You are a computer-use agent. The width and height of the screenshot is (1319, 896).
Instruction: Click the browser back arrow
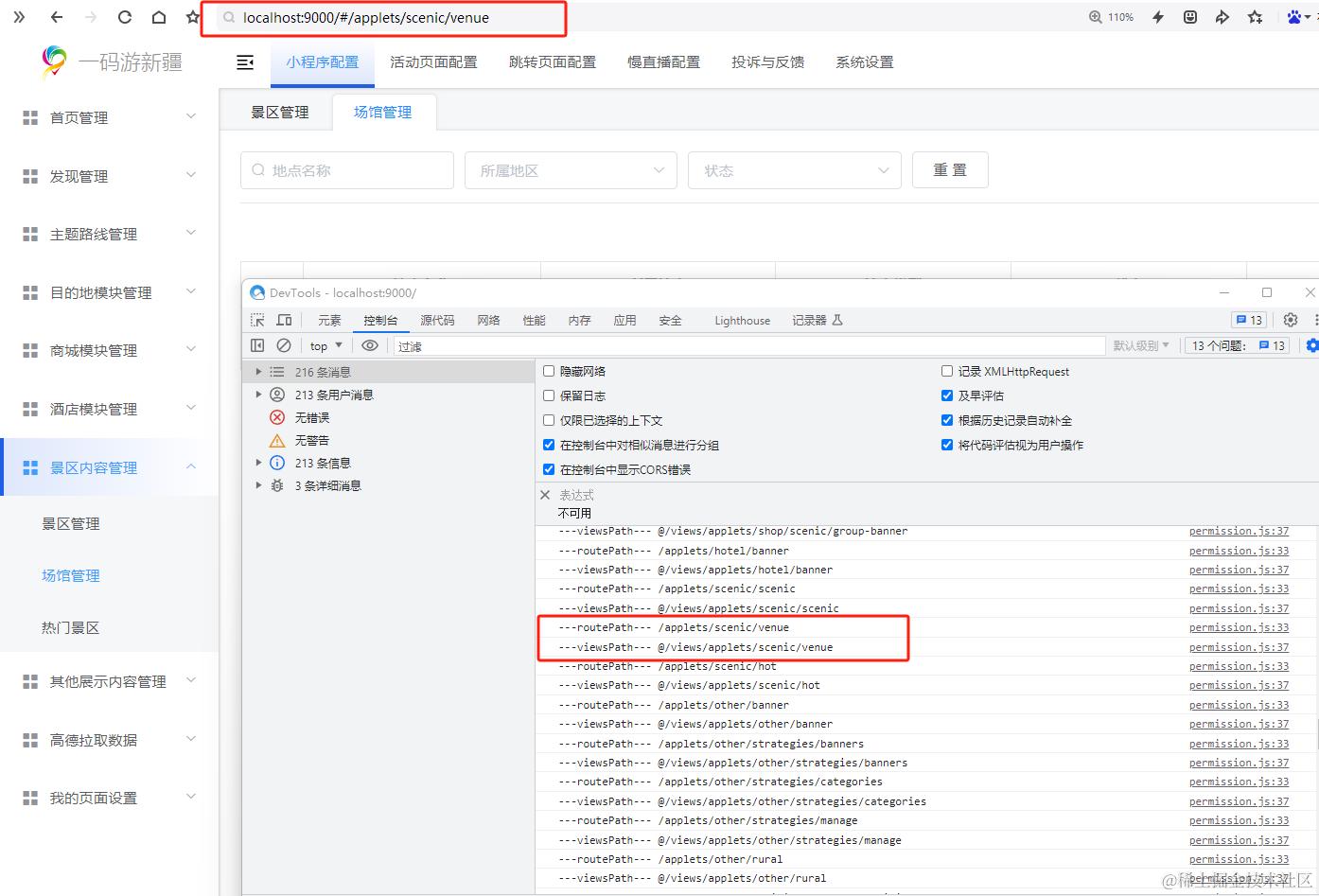click(x=57, y=17)
